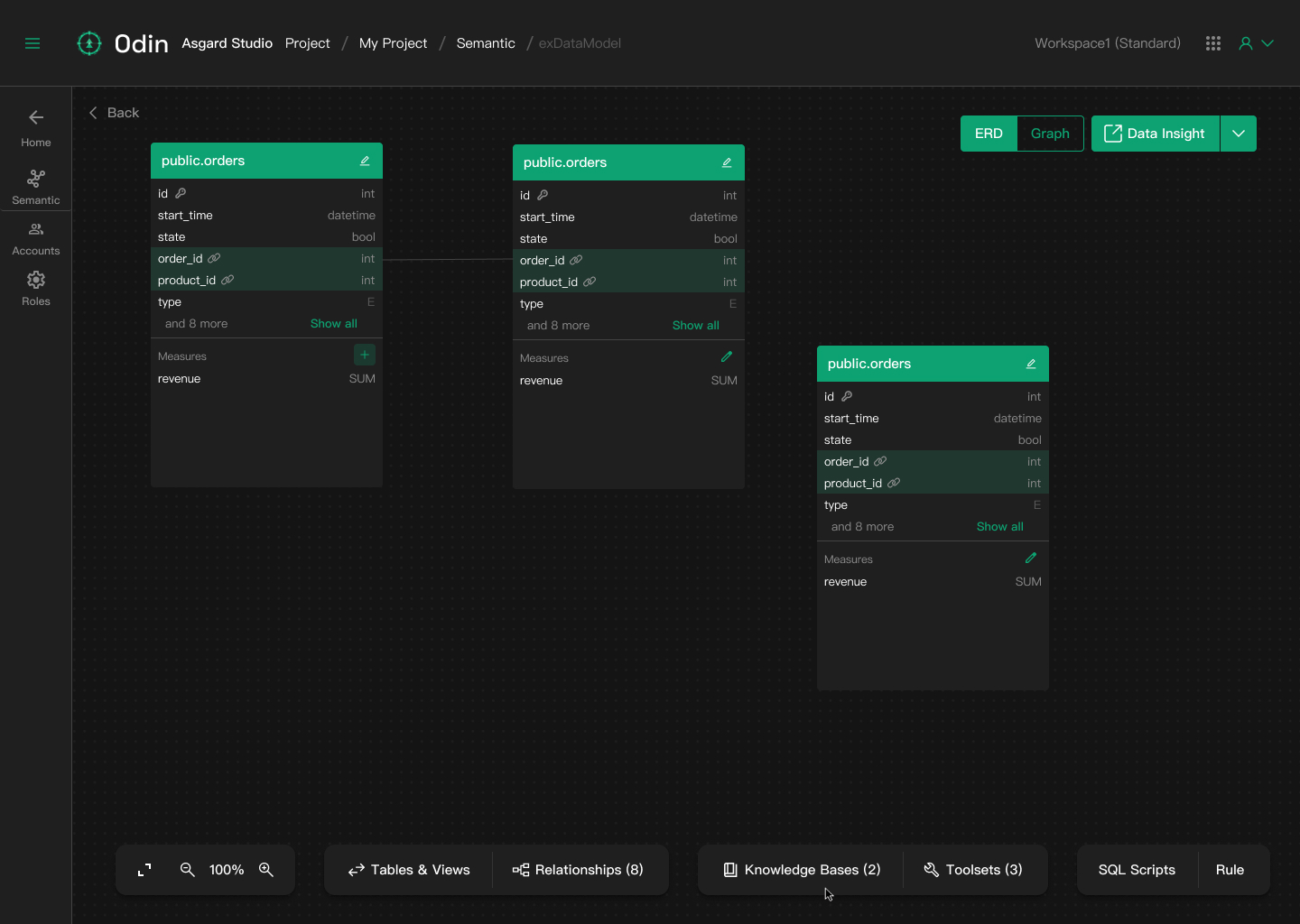Open the user account dropdown
Screen dimensions: 1300x924
[x=1257, y=43]
